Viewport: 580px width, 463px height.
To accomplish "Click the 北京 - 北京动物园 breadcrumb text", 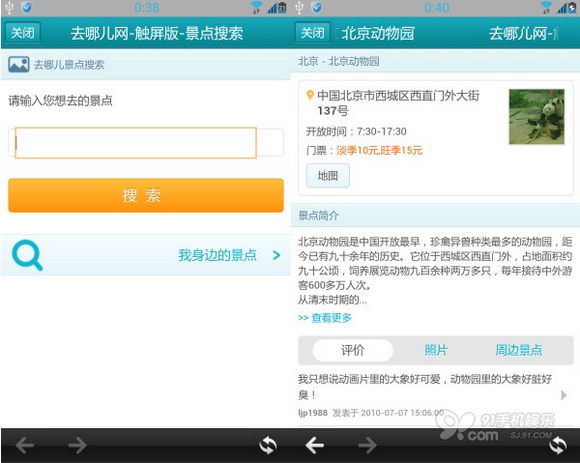I will tap(338, 61).
